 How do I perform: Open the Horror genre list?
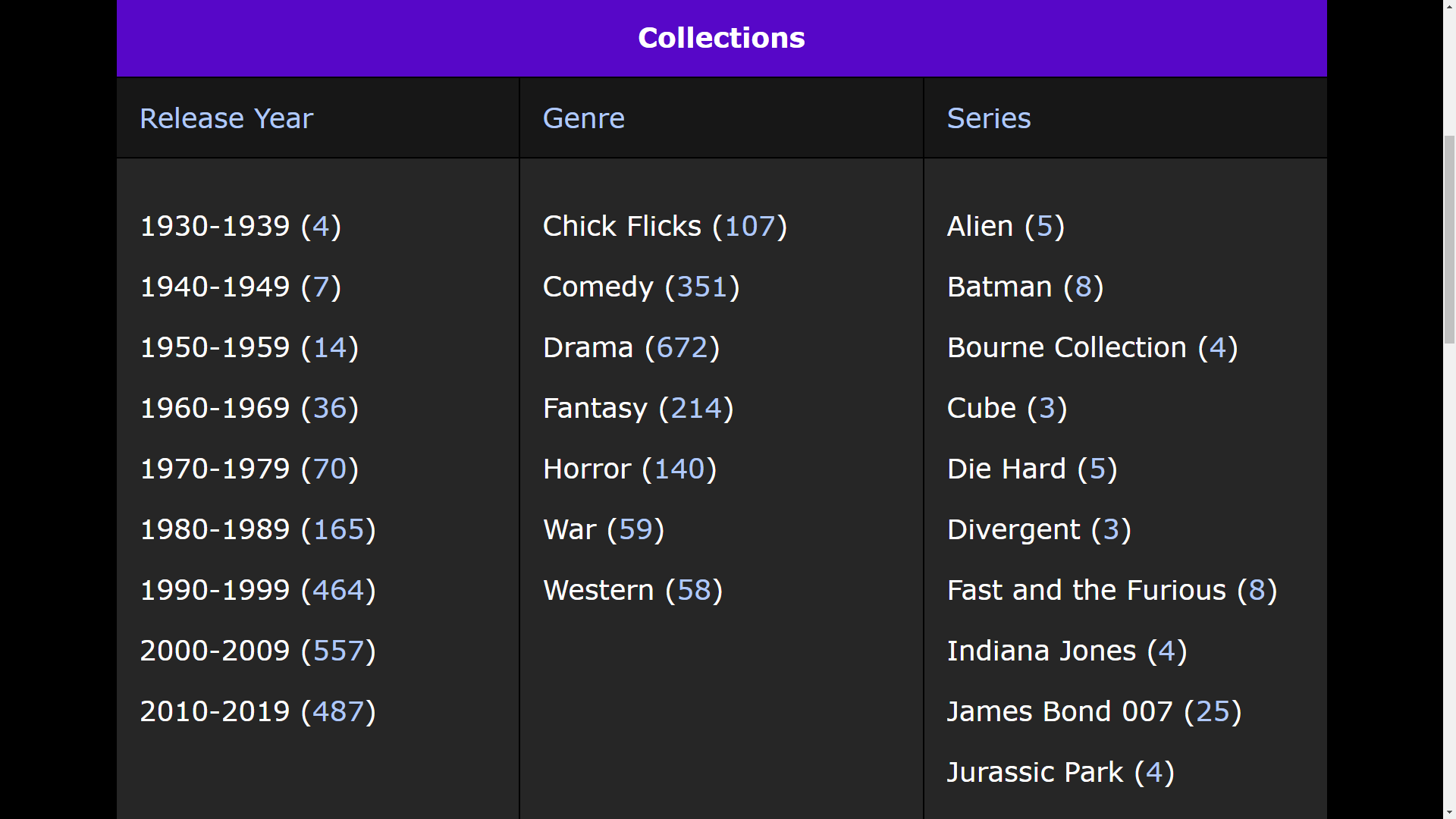tap(629, 468)
